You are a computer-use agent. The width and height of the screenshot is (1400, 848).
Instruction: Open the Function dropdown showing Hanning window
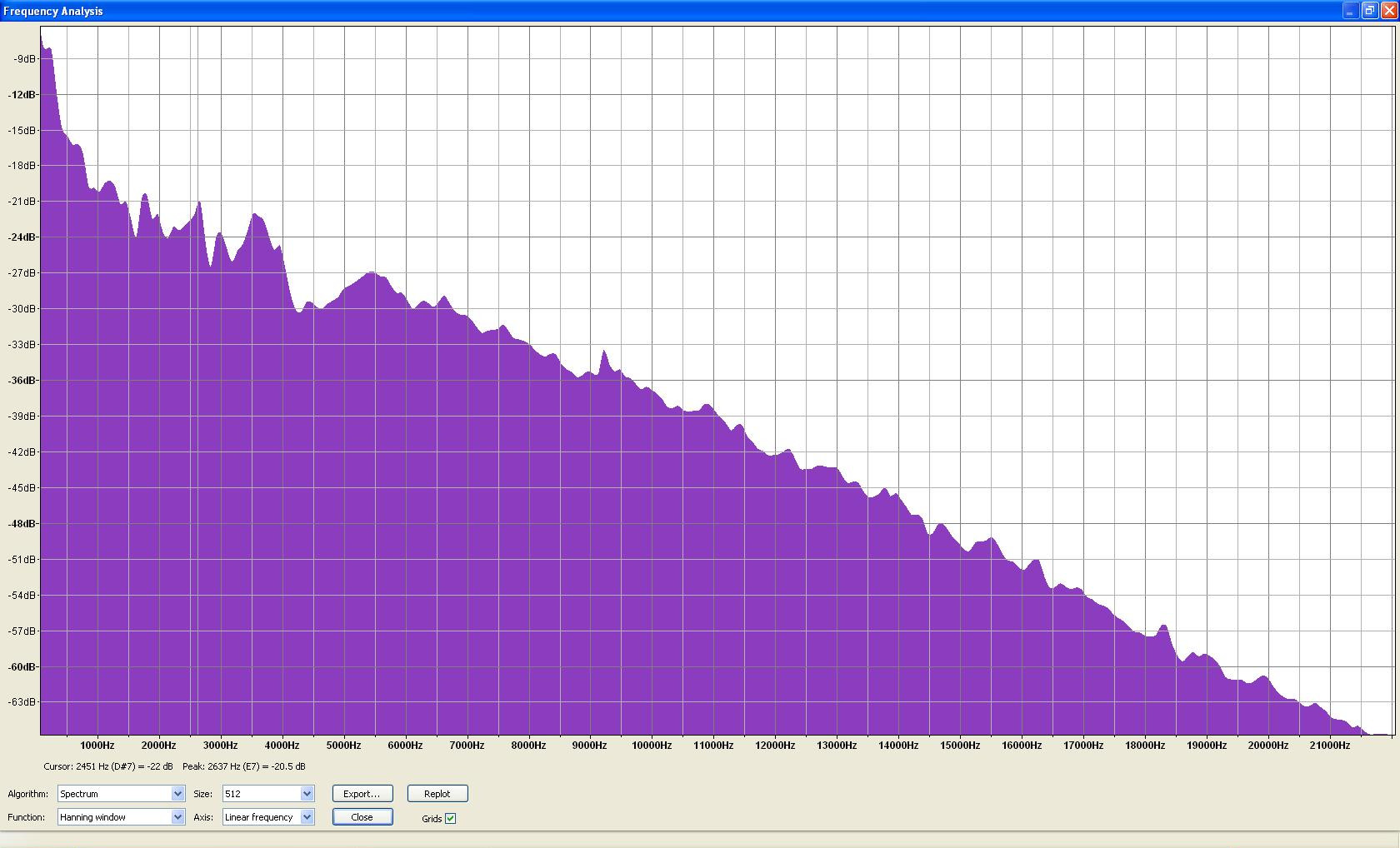pyautogui.click(x=121, y=817)
